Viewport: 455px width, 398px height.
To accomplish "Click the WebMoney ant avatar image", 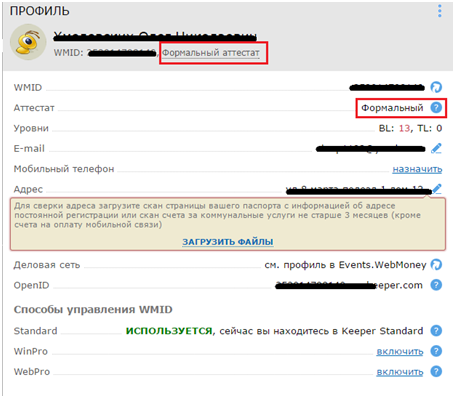I will pyautogui.click(x=28, y=42).
